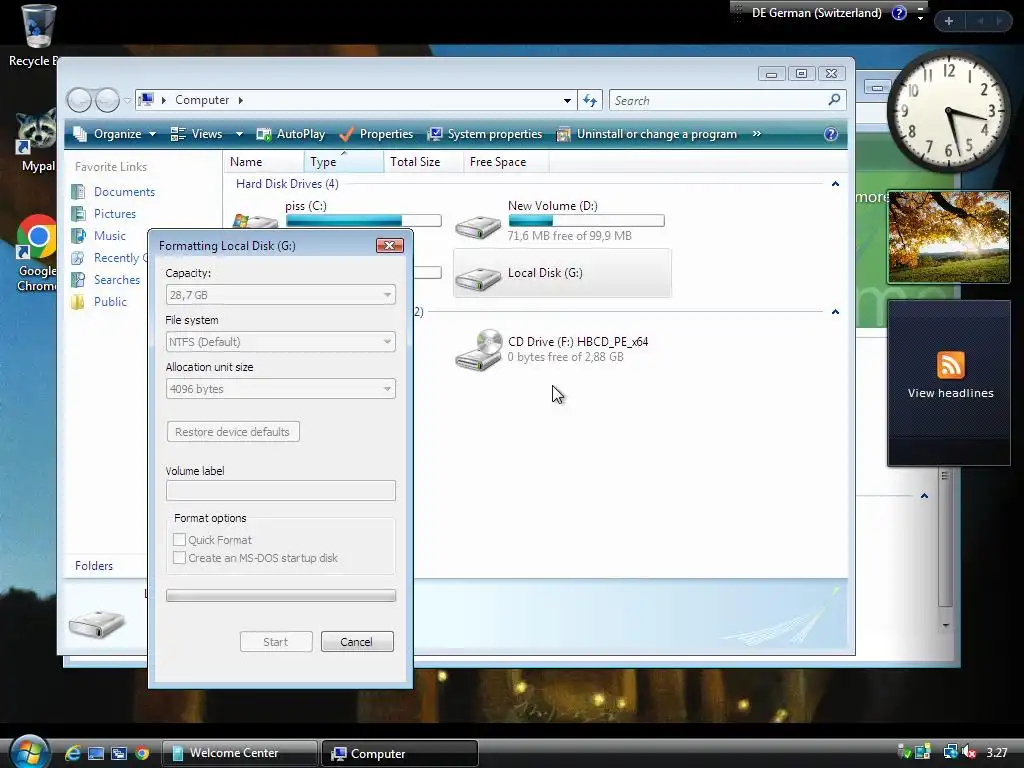Expand the Organize menu arrow
The image size is (1024, 768).
[x=152, y=134]
